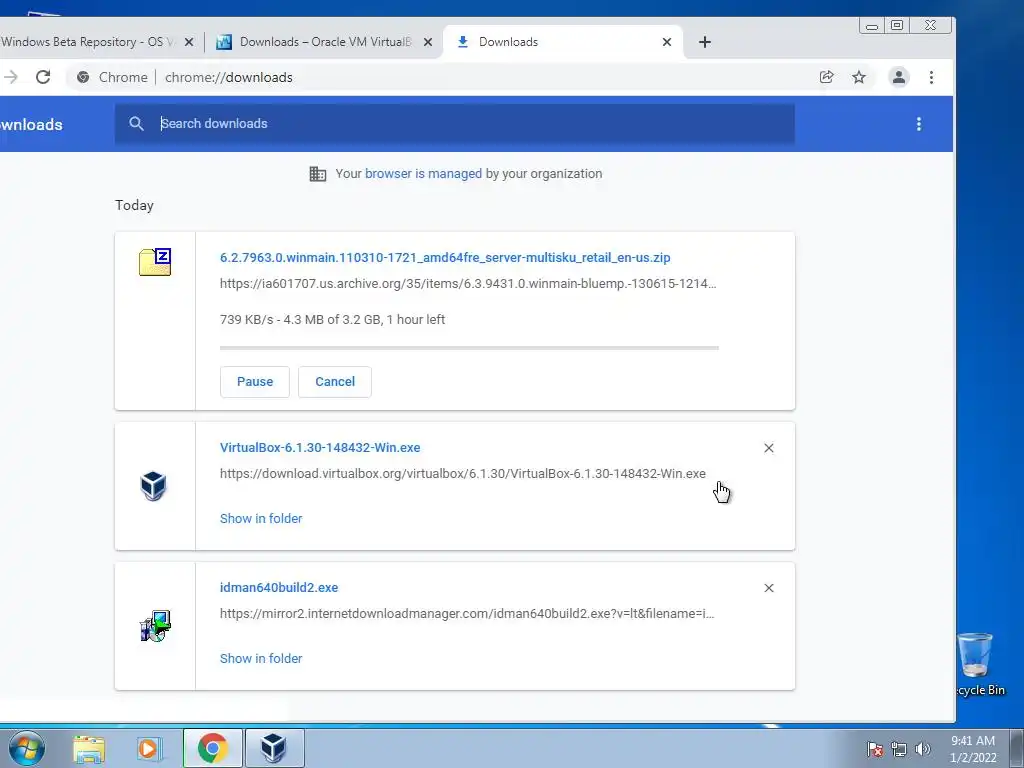This screenshot has height=768, width=1024.
Task: Click the taskbar clock showing 9:41 AM
Action: 973,749
